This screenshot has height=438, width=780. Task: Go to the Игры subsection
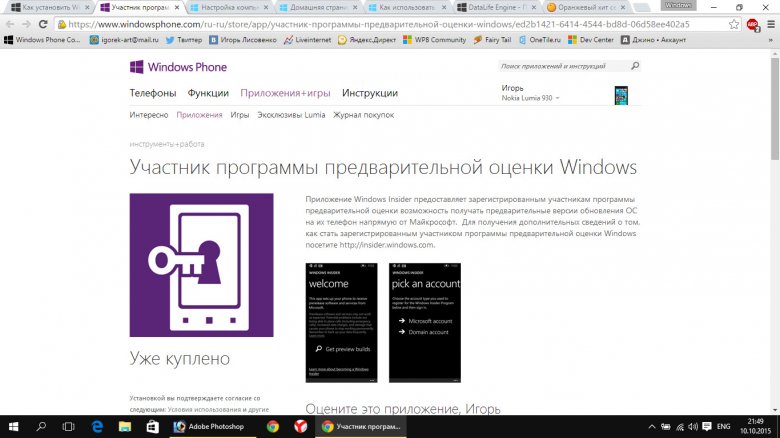click(239, 115)
